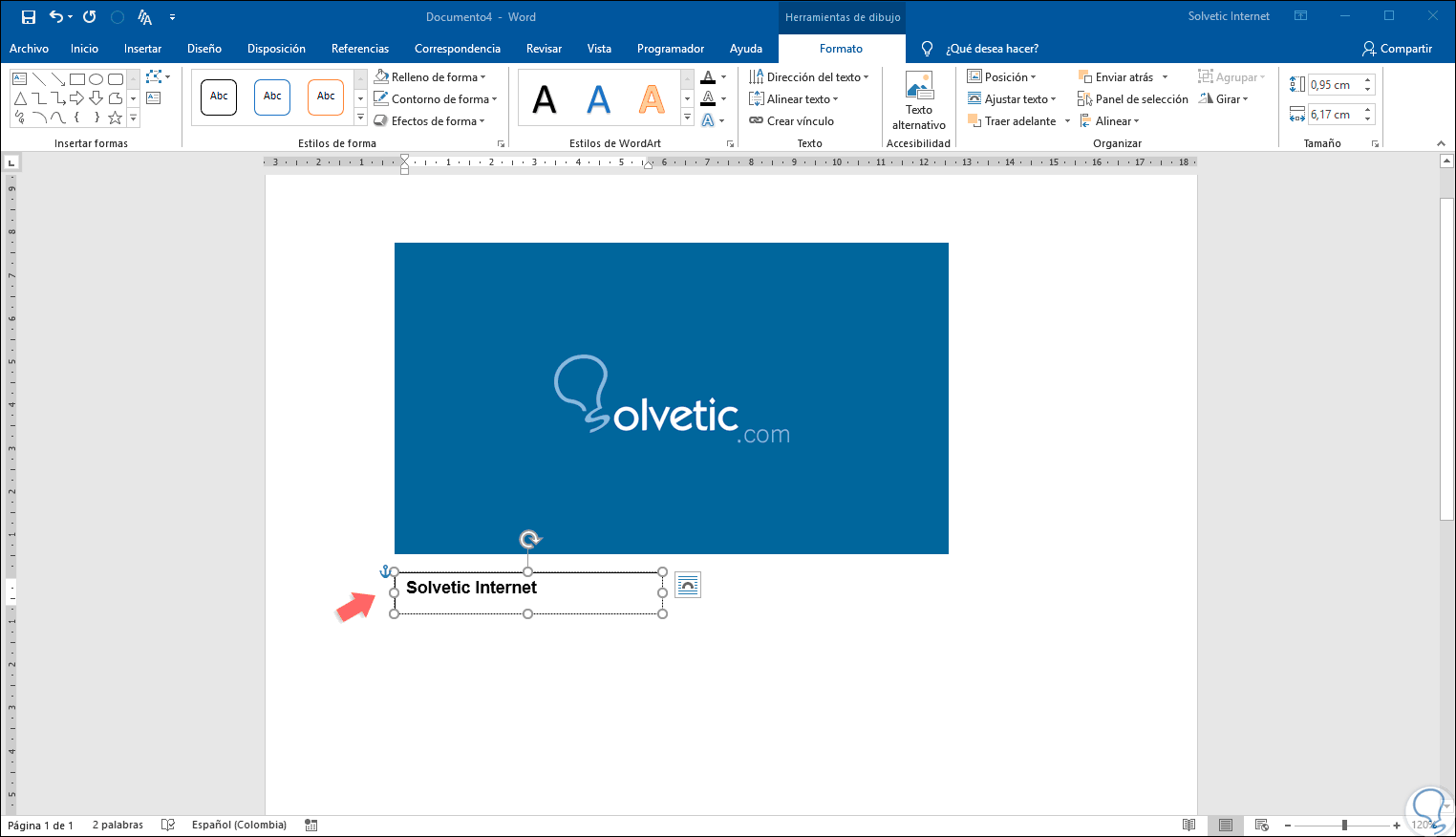Undo the last action
Screen dimensions: 1456x837
(57, 17)
